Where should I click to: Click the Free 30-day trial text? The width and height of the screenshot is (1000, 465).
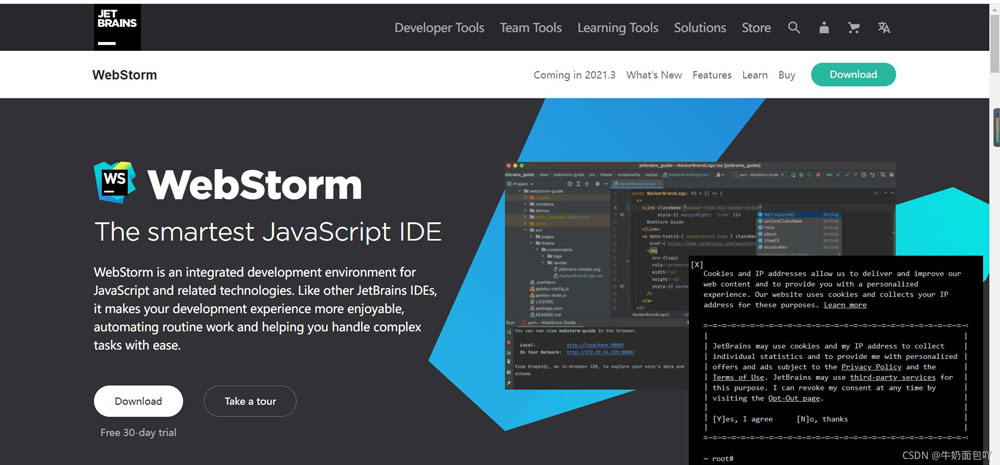click(138, 432)
